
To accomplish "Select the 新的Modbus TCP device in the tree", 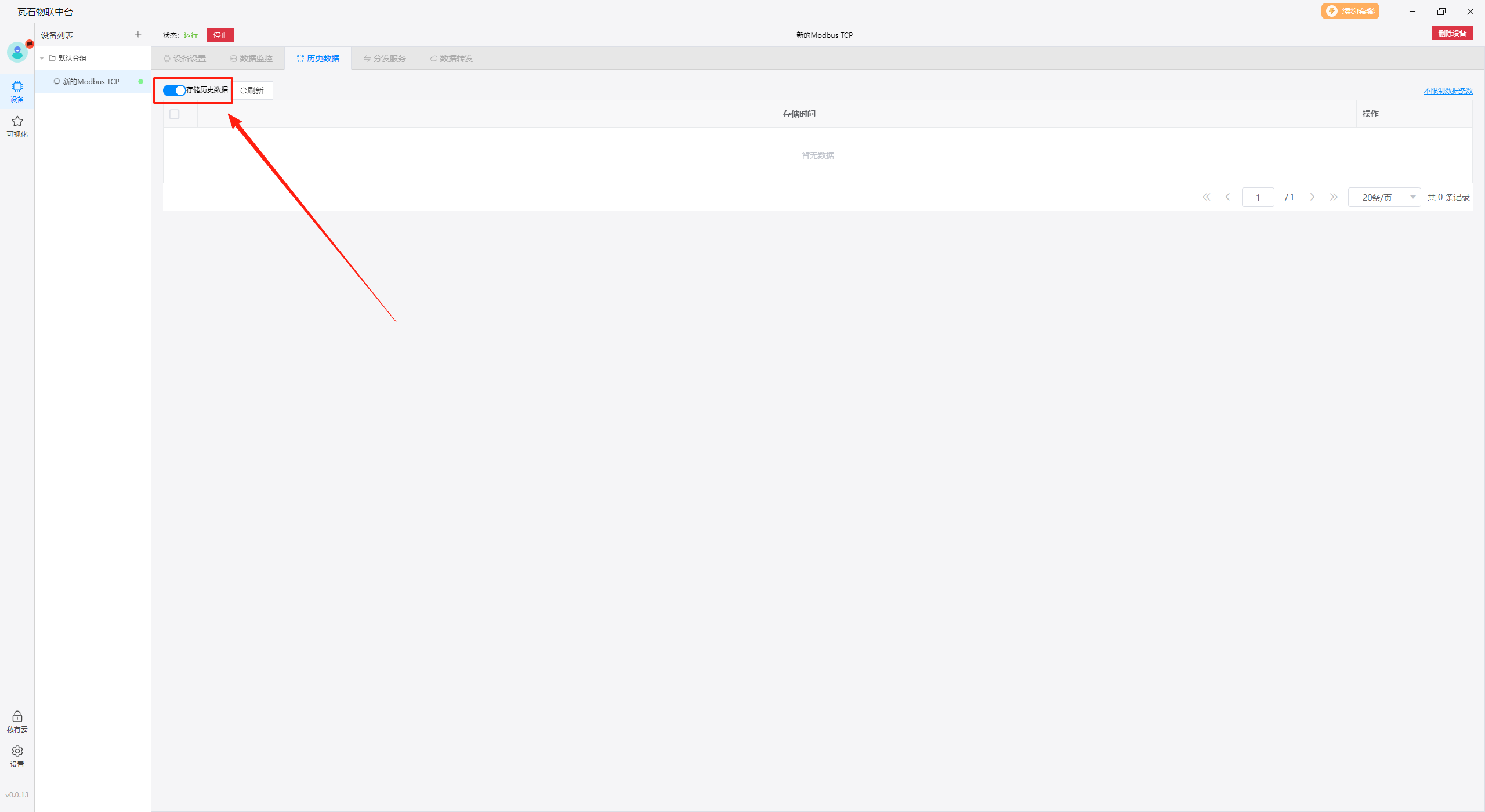I will [91, 82].
